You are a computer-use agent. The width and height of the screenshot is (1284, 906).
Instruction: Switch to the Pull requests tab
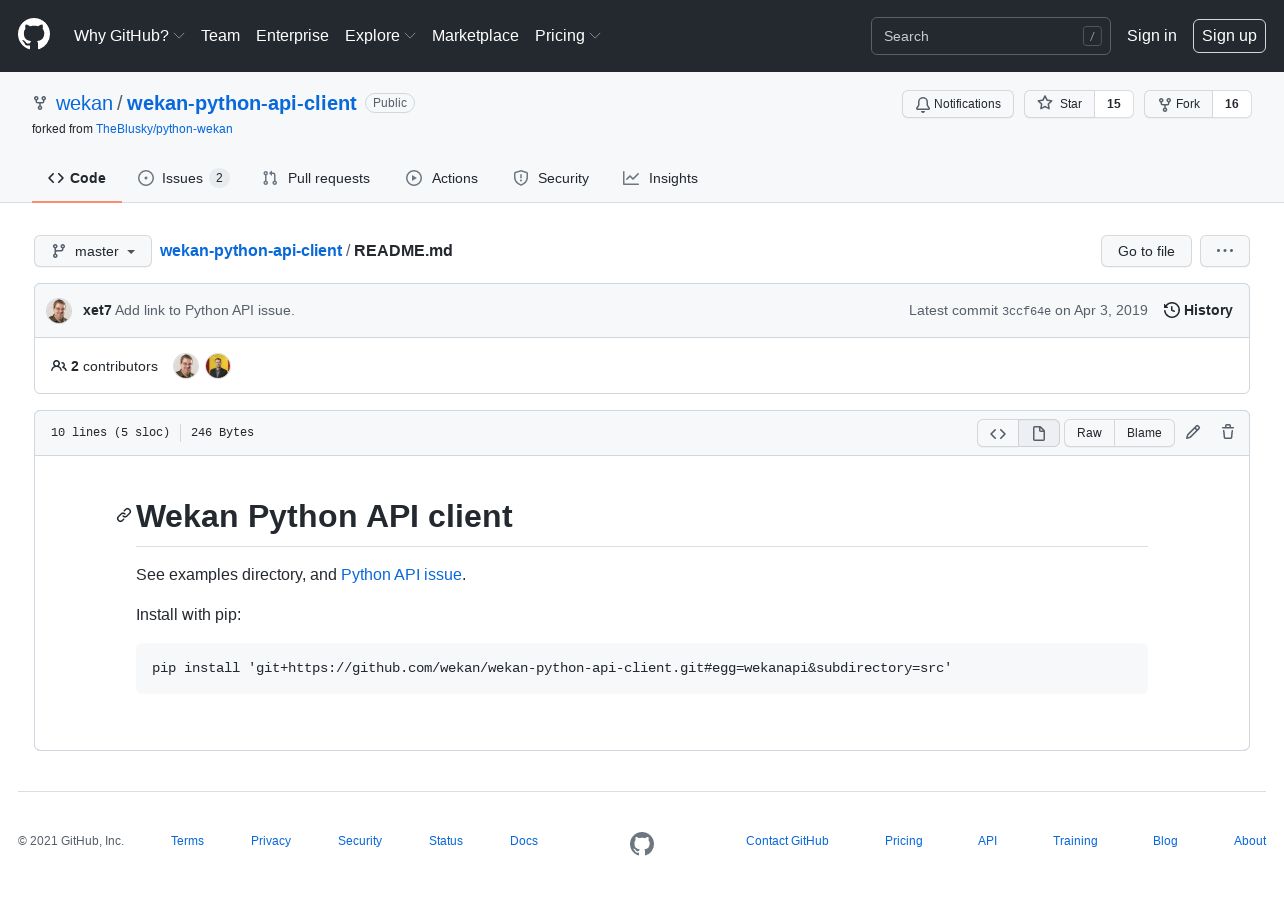coord(316,178)
